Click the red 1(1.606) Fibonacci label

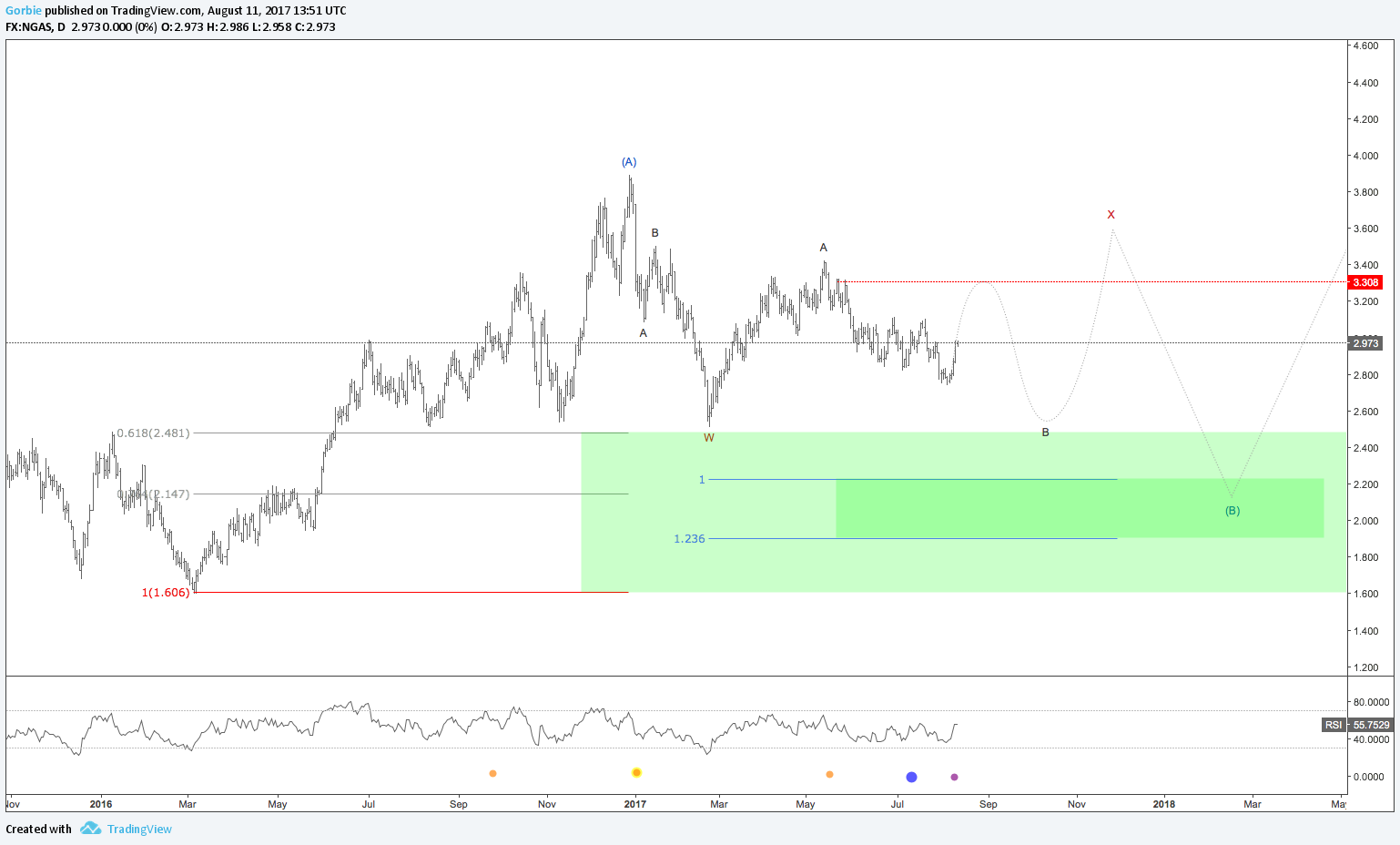click(166, 593)
